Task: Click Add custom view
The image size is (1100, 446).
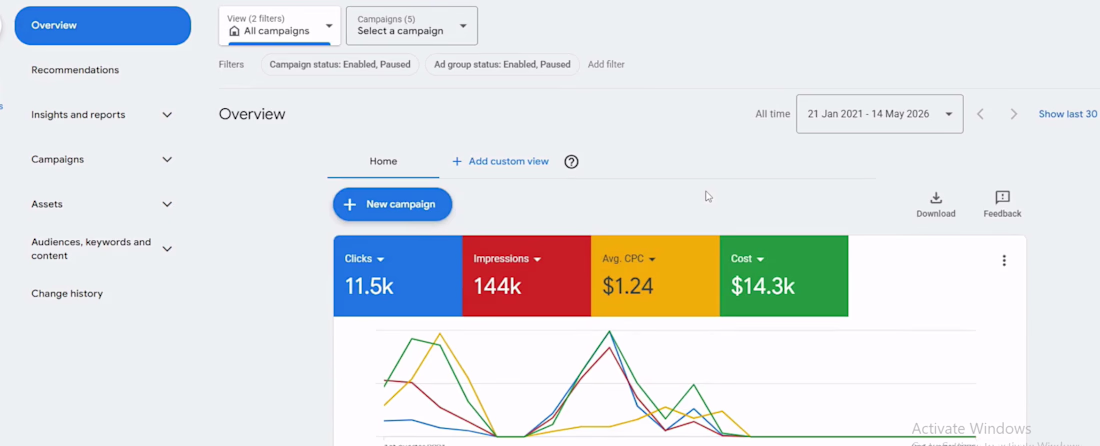Action: (500, 161)
